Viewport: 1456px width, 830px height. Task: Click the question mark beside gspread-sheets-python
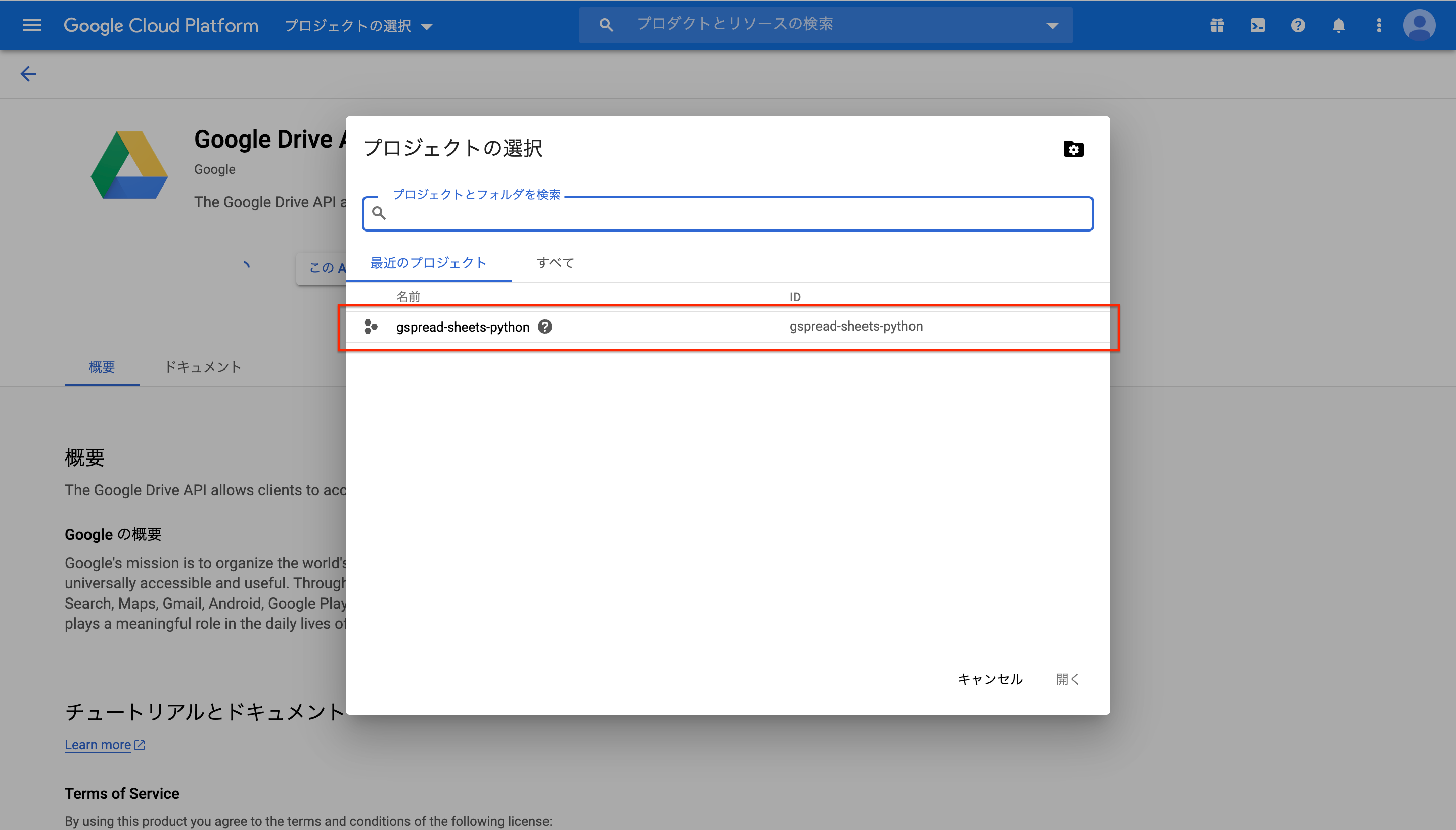pyautogui.click(x=545, y=326)
